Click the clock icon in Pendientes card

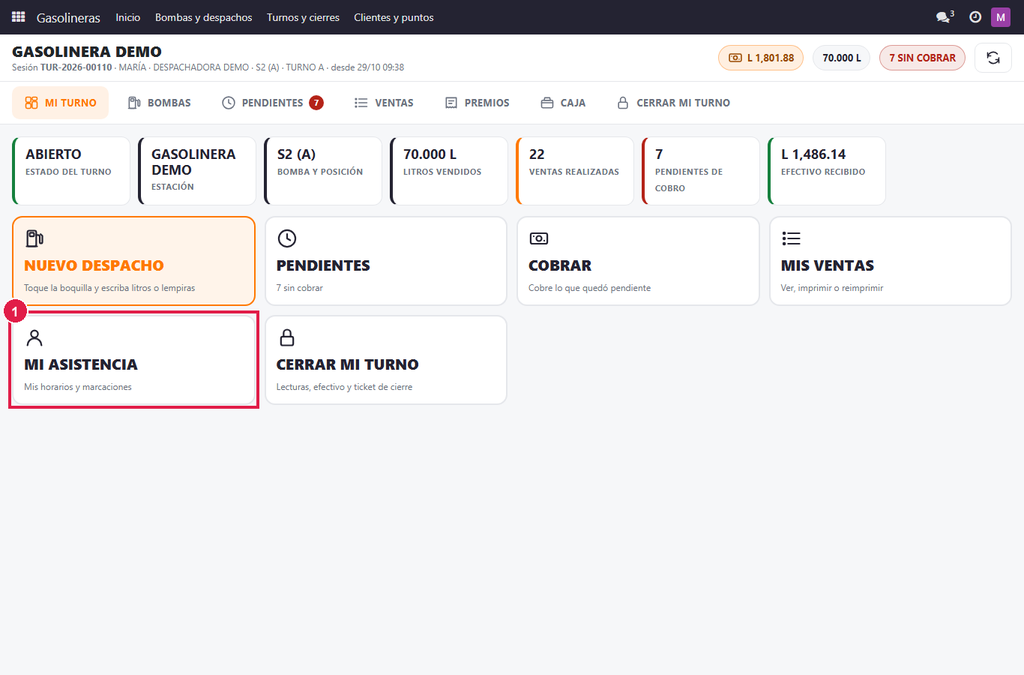click(287, 238)
